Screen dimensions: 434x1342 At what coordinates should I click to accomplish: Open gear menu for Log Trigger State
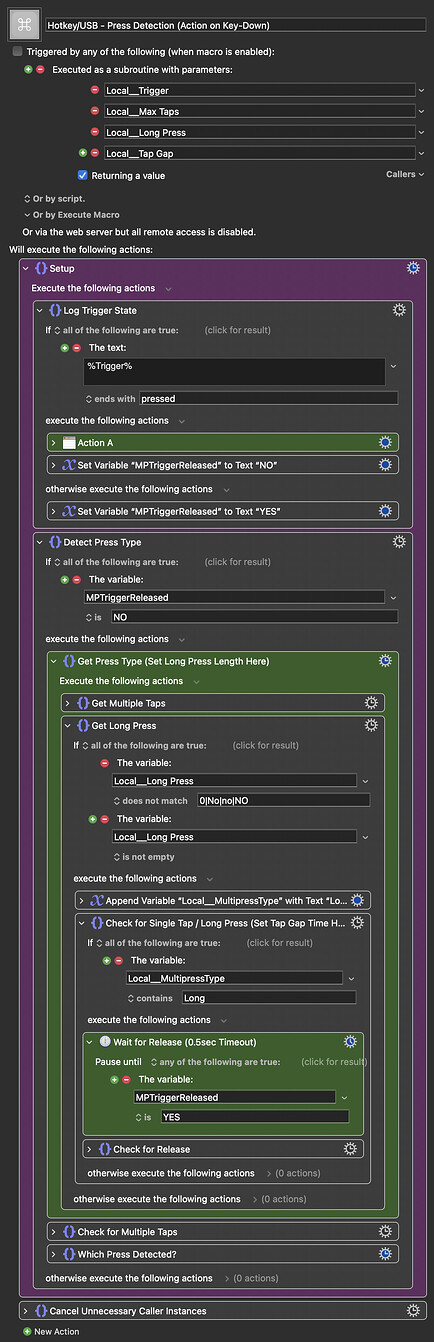(x=399, y=310)
